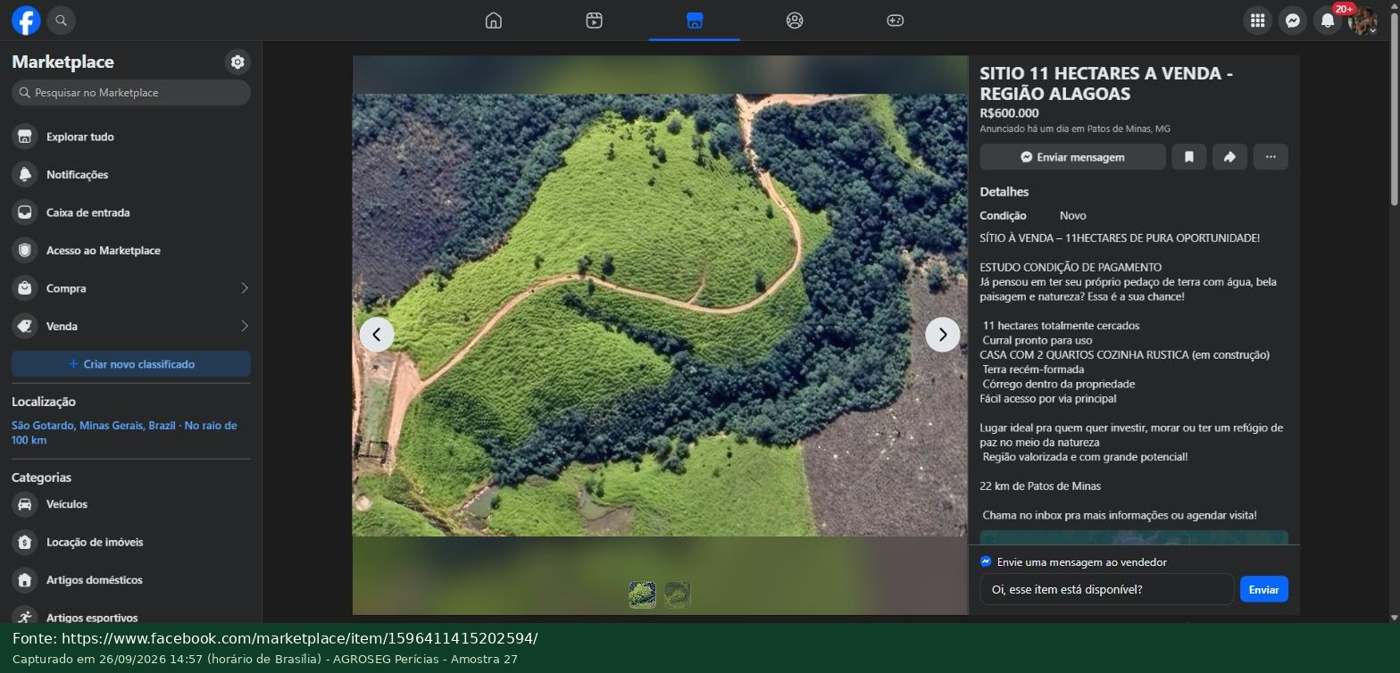The width and height of the screenshot is (1400, 673).
Task: Share the listing with arrow icon
Action: [x=1230, y=157]
